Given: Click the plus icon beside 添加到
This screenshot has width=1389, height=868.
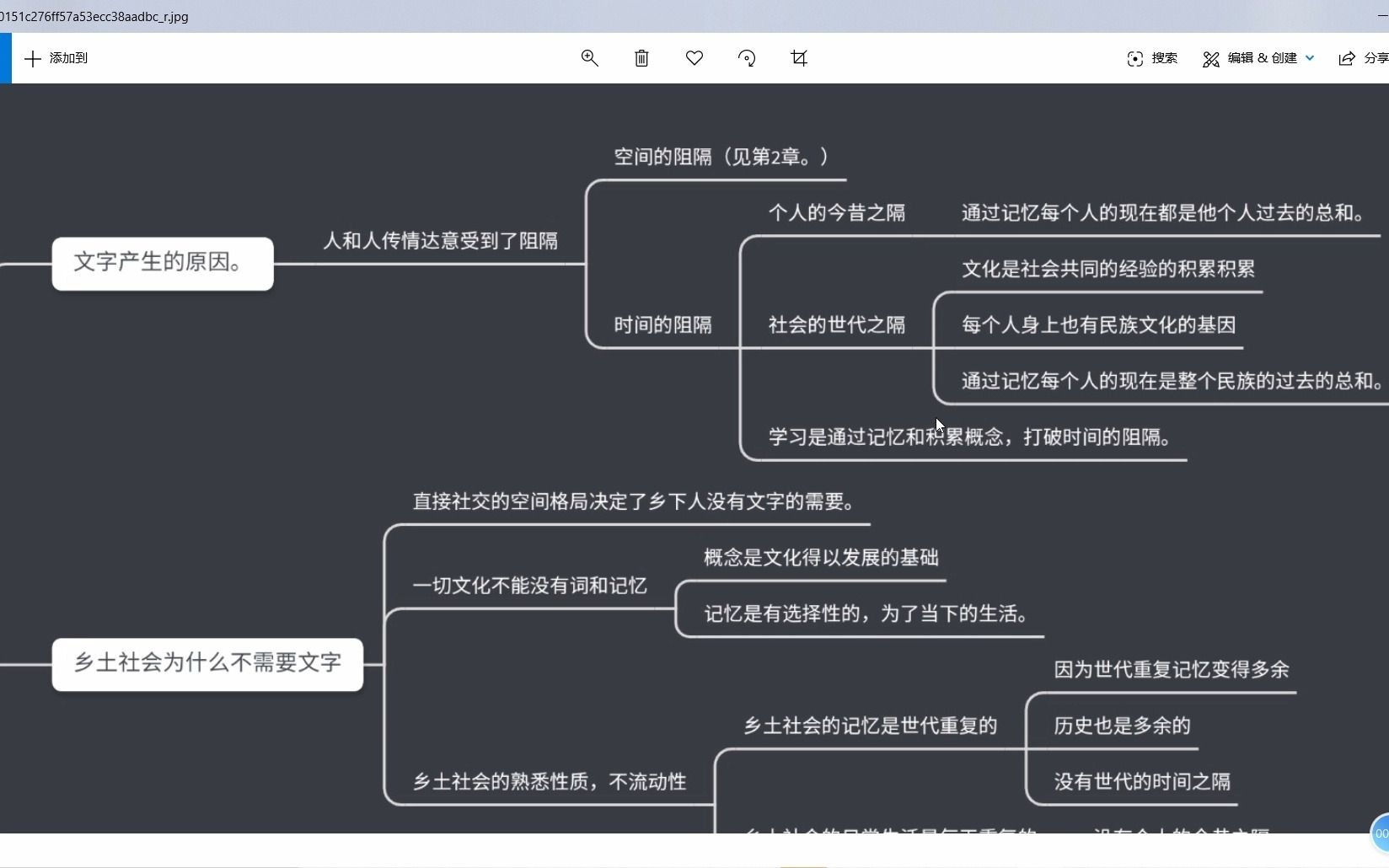Looking at the screenshot, I should coord(32,58).
